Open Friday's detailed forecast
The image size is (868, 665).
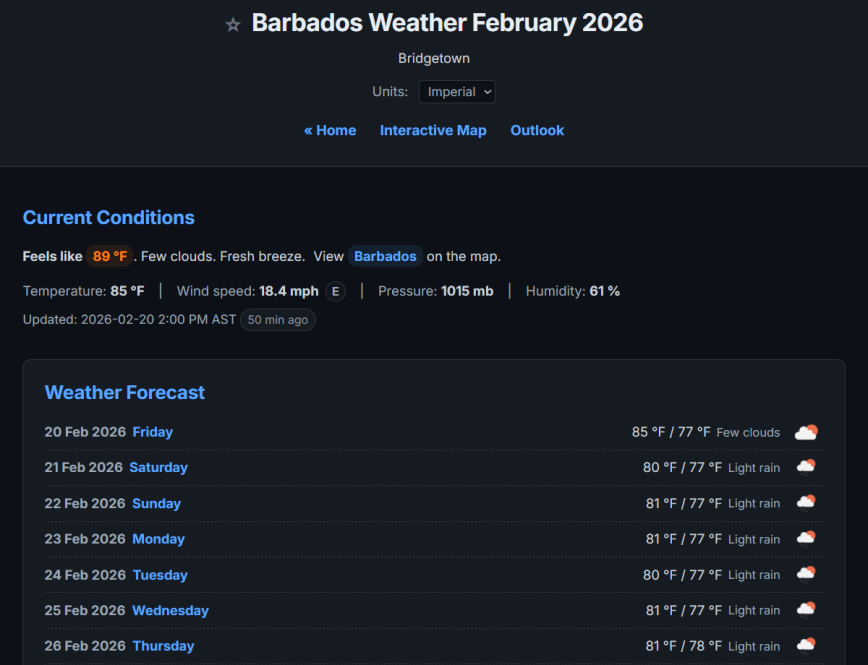pos(152,431)
